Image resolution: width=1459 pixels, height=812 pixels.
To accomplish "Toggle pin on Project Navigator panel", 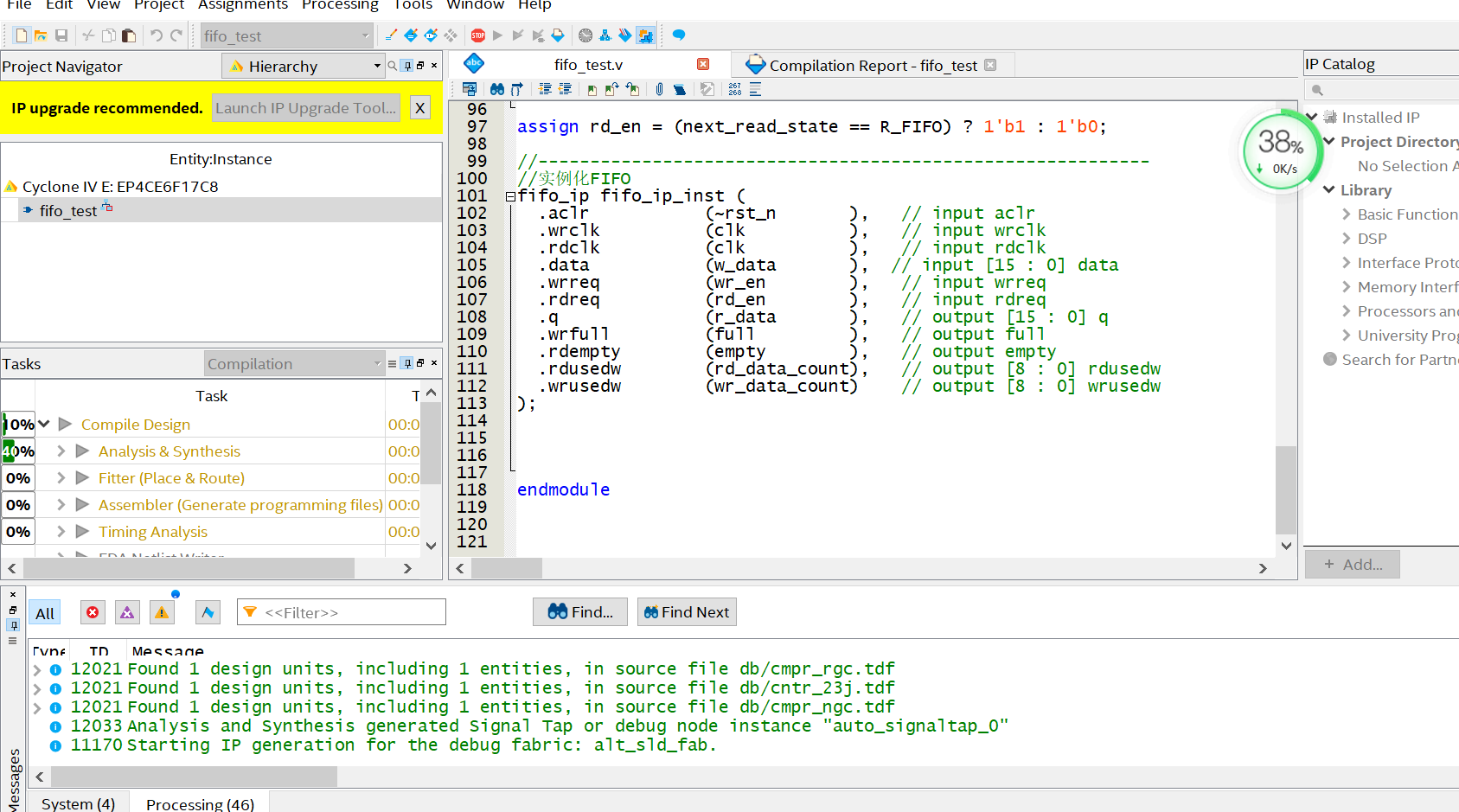I will tap(407, 66).
